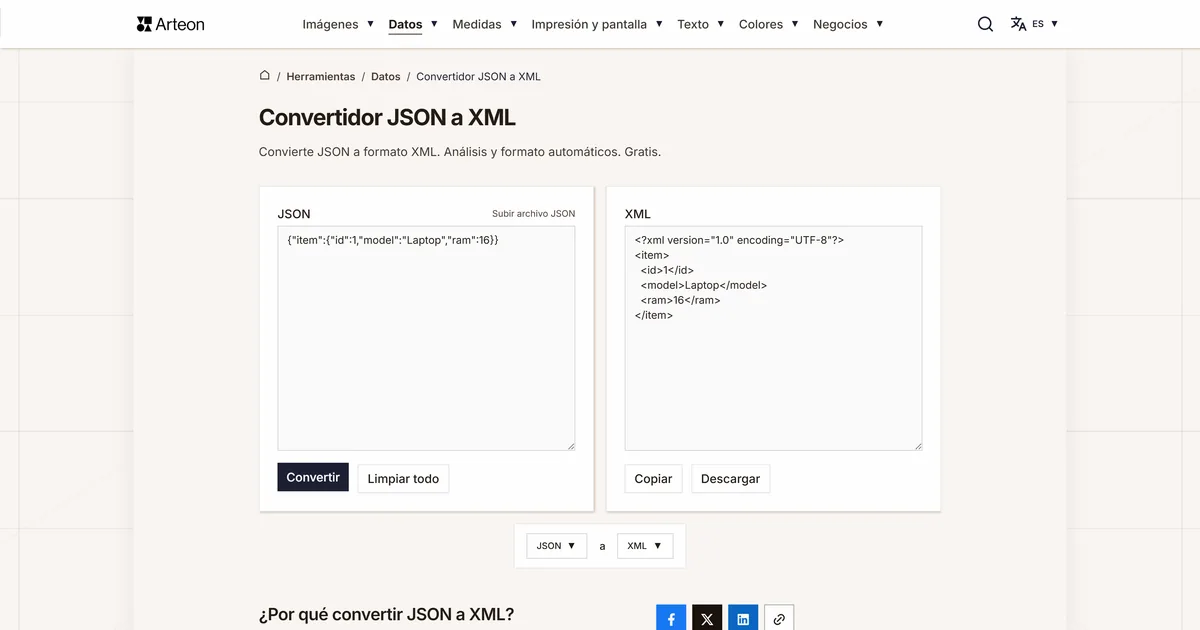Expand the Negocios menu arrow
1200x630 pixels.
879,24
